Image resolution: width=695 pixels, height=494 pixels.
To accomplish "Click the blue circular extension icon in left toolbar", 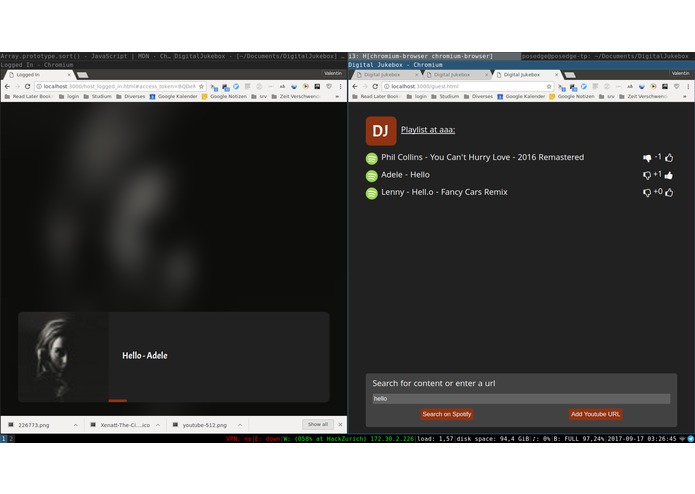I will click(x=236, y=86).
